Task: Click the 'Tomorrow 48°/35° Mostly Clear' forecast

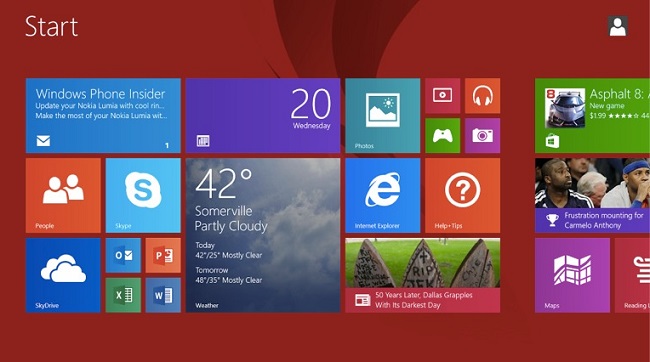Action: (228, 275)
